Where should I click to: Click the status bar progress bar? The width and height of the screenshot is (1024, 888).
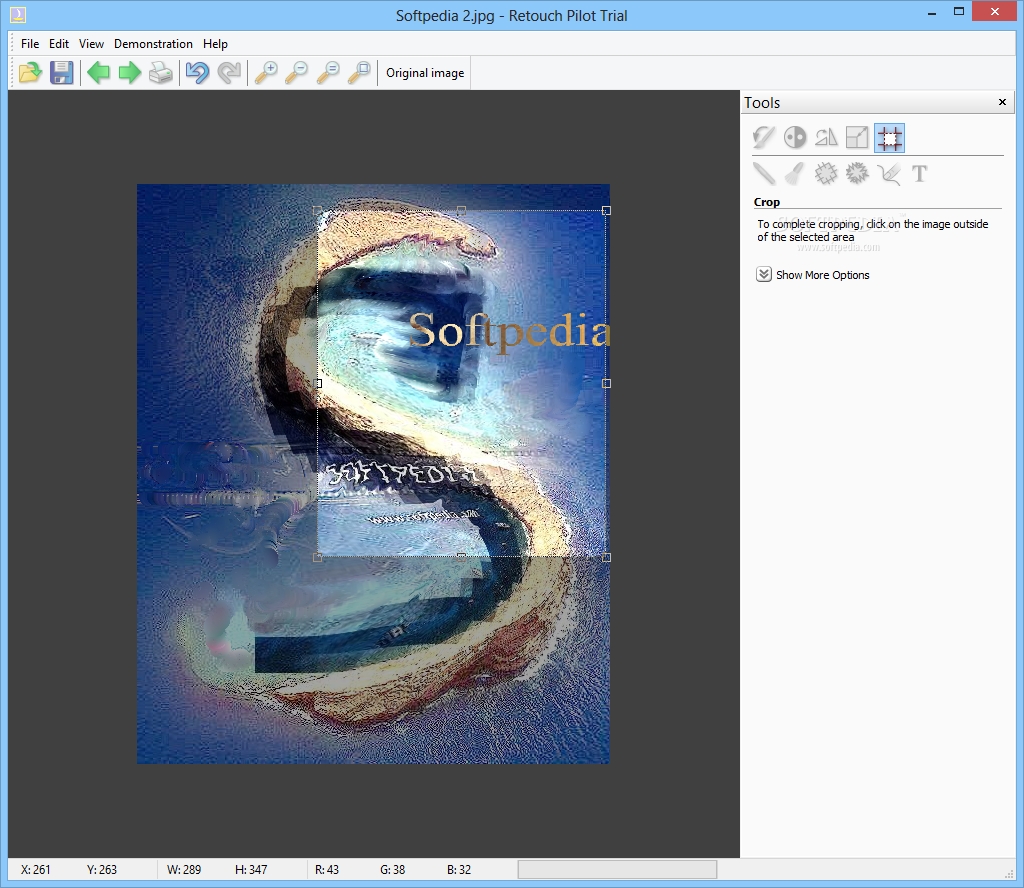tap(617, 869)
